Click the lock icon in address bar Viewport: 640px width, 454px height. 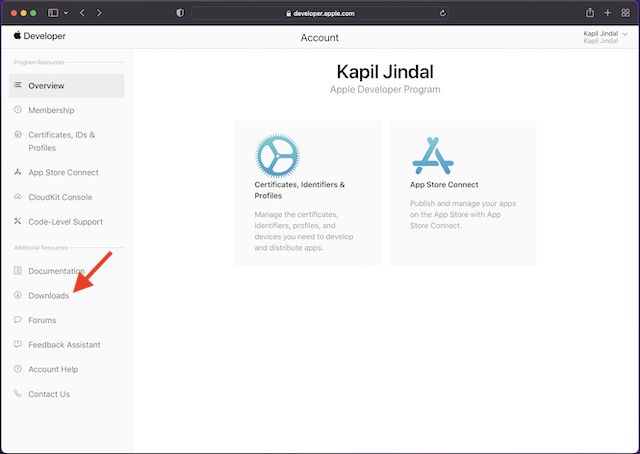tap(289, 13)
